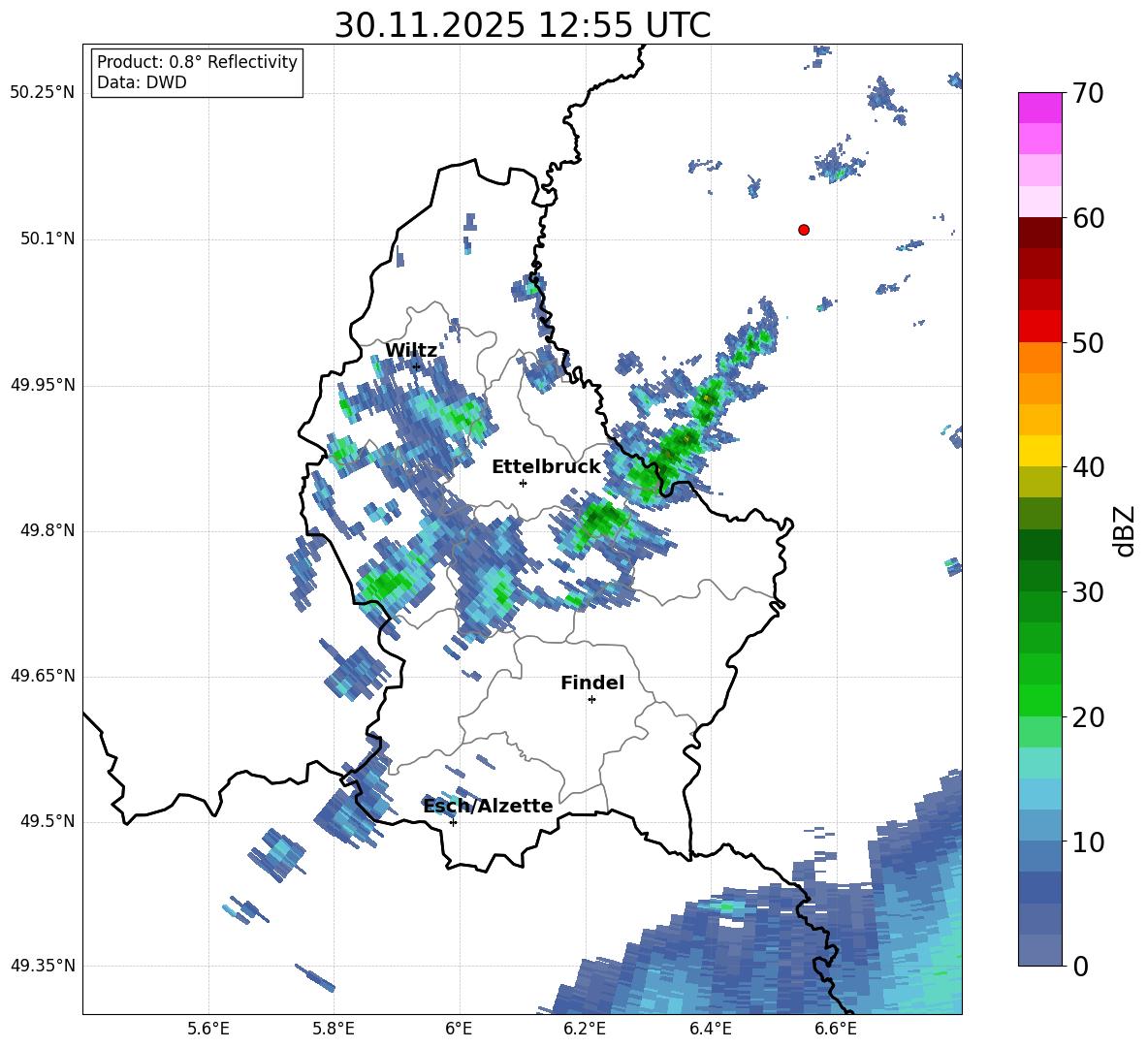
Task: Click the magenta top colorbar segment
Action: point(1040,108)
